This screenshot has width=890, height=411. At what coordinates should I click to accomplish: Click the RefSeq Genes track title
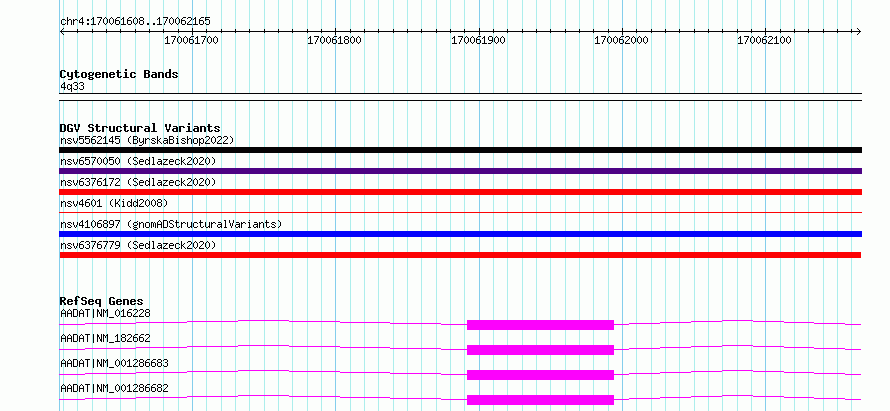(101, 301)
